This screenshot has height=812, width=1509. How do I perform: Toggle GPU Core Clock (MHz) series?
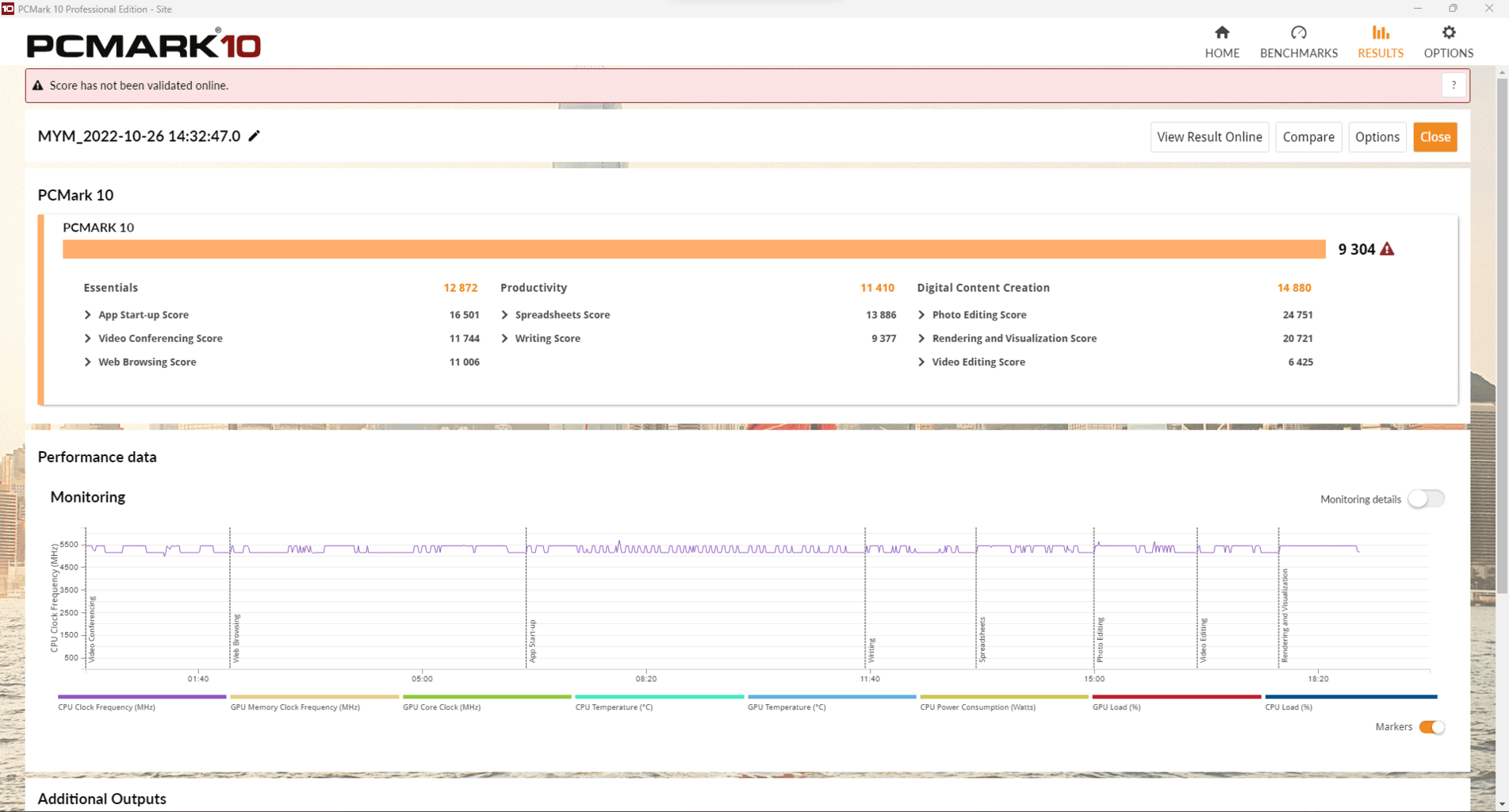click(x=487, y=702)
